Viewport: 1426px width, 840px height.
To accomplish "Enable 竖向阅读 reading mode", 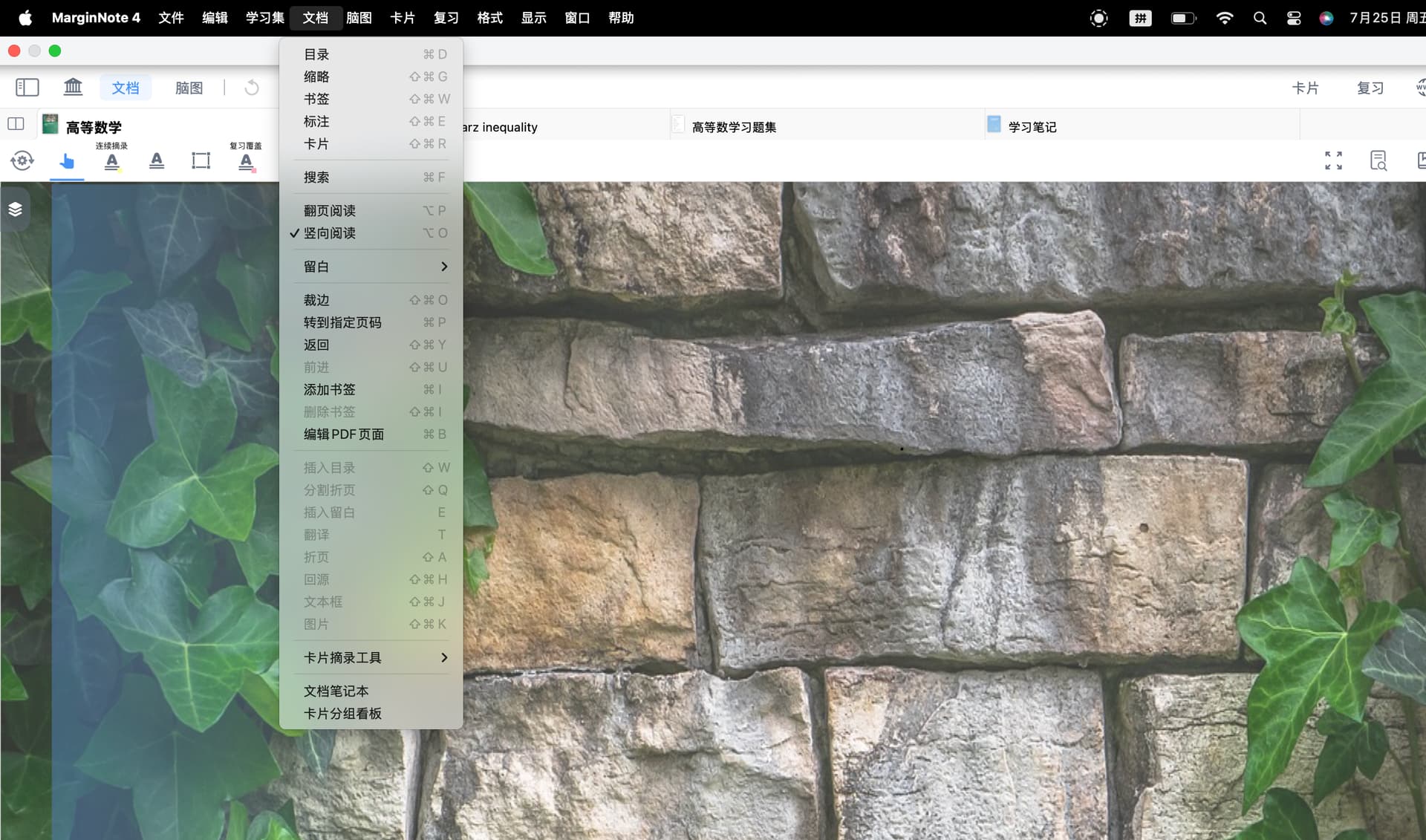I will (371, 233).
